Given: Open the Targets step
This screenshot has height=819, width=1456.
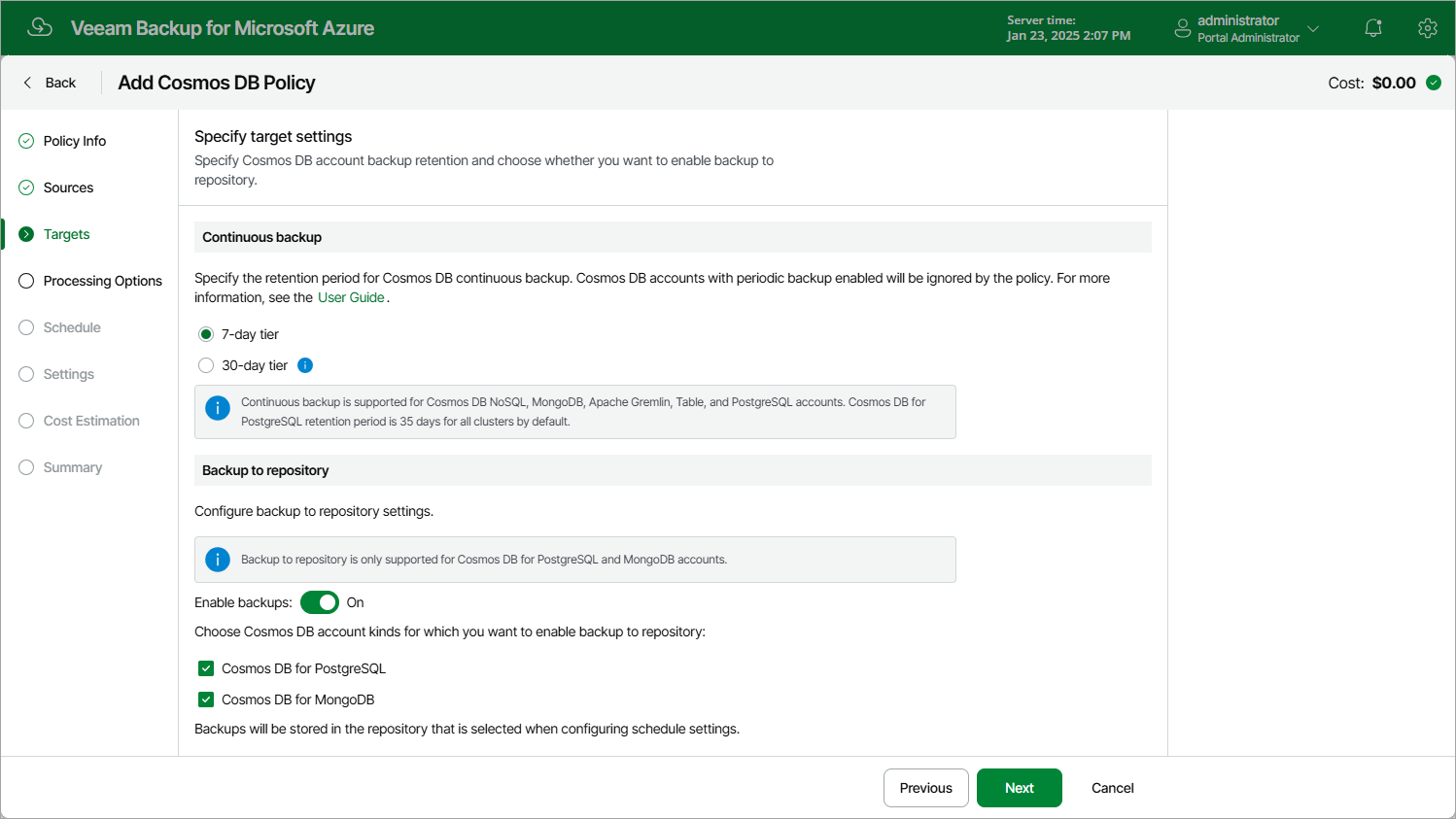Looking at the screenshot, I should (66, 234).
